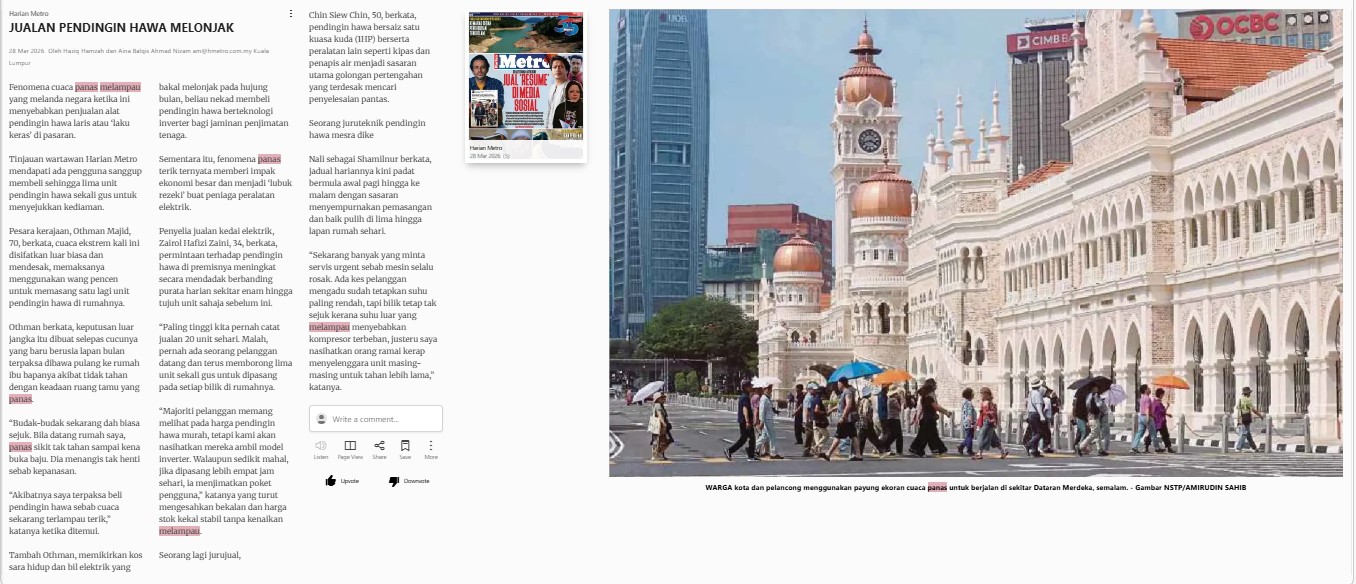Click the Harian Metro label above headline
This screenshot has height=584, width=1356.
28,14
